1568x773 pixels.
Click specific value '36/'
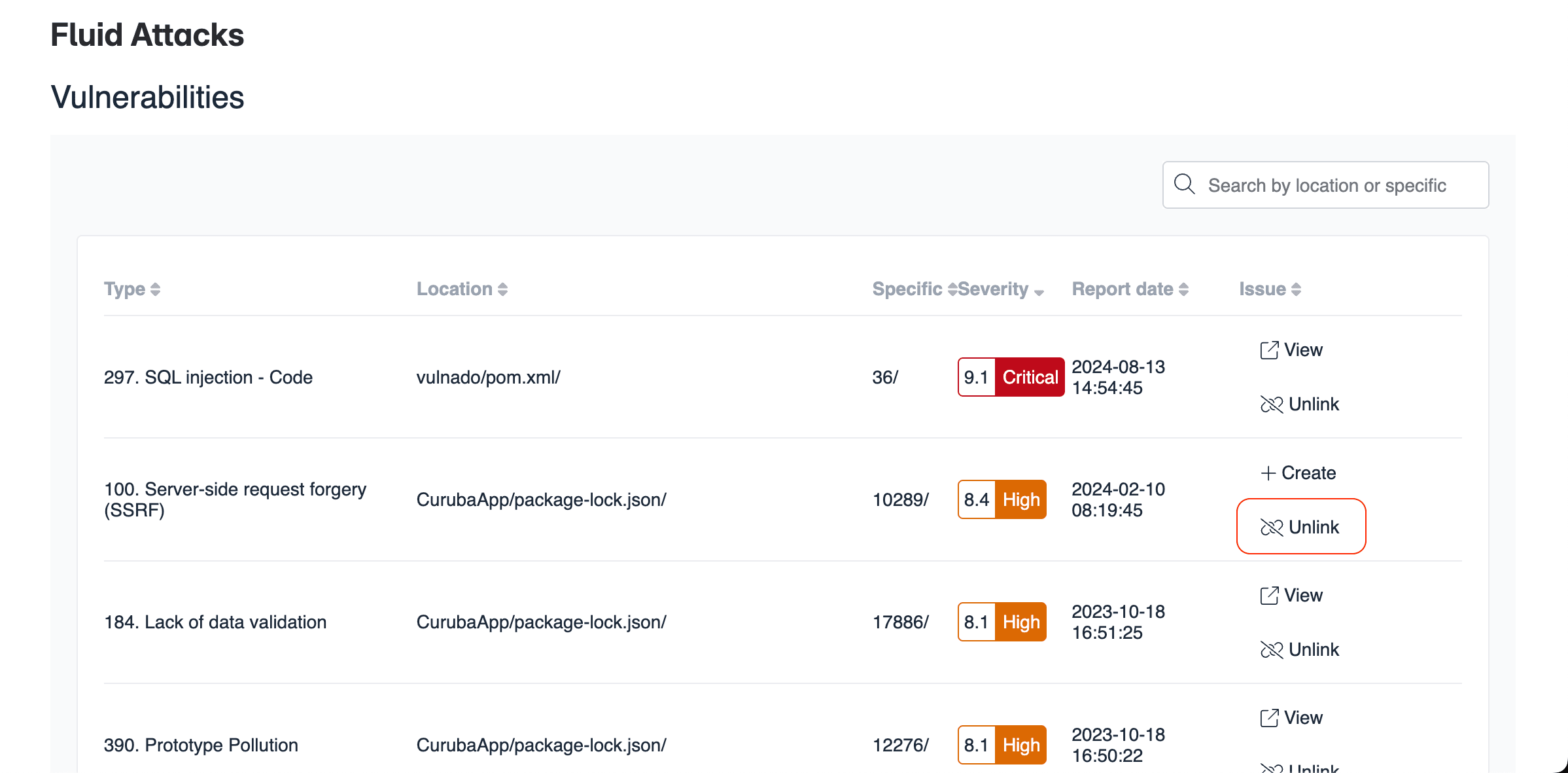885,378
